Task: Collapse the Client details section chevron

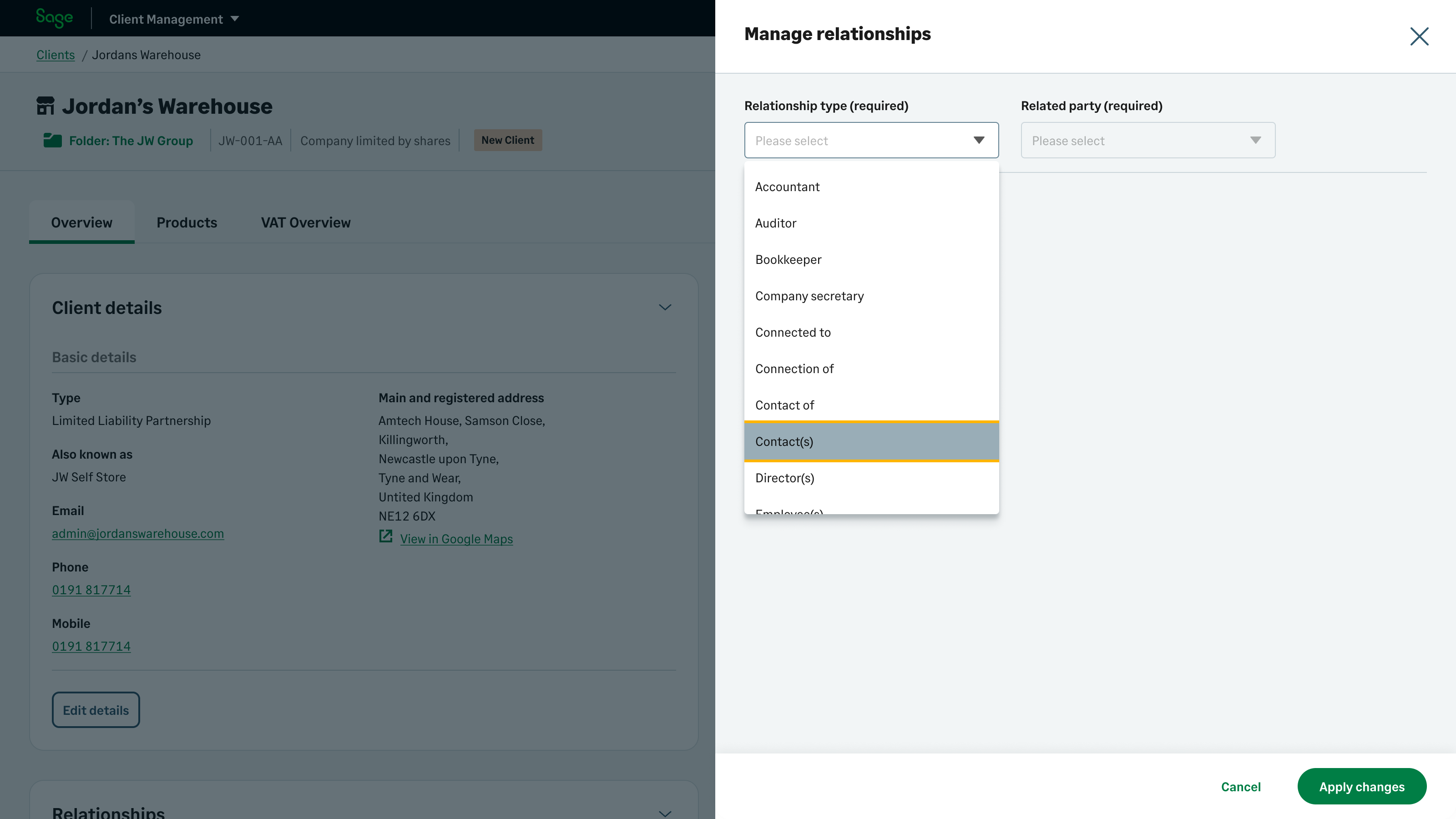Action: click(665, 308)
